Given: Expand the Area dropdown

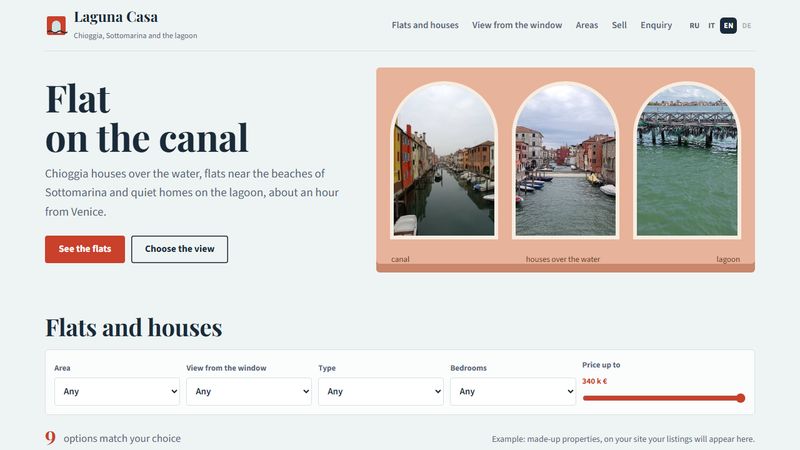Looking at the screenshot, I should [117, 391].
